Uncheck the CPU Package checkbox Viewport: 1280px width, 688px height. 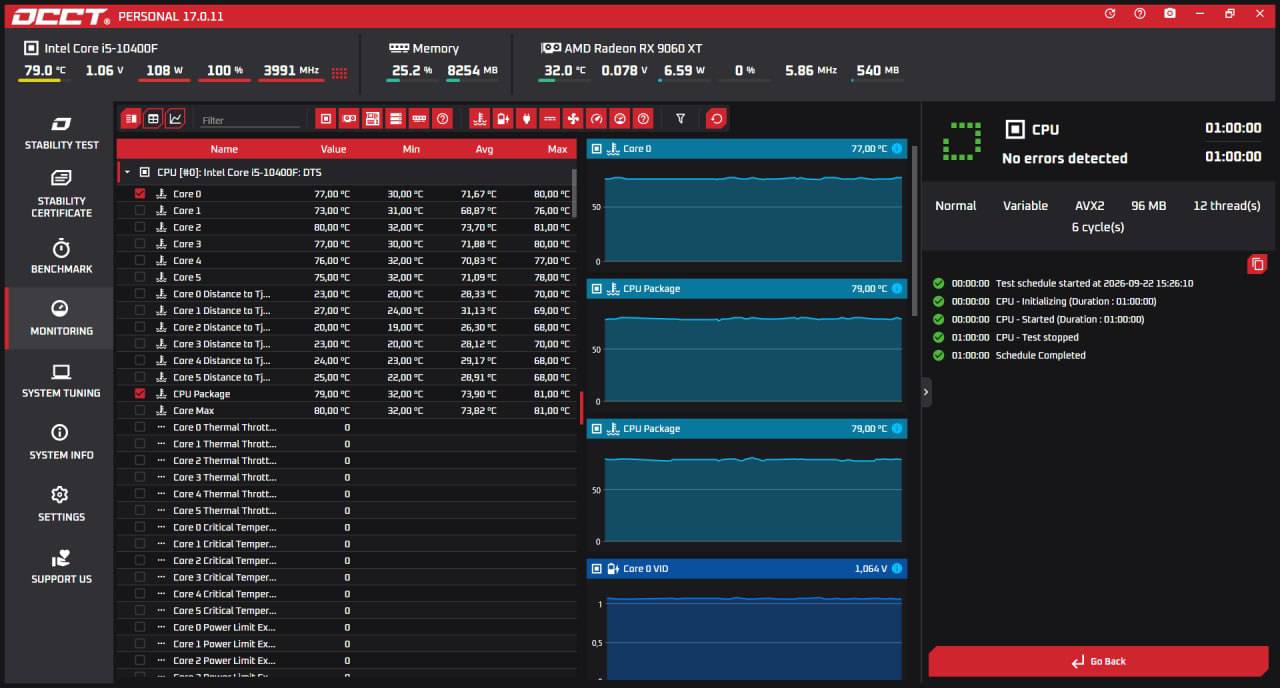140,394
